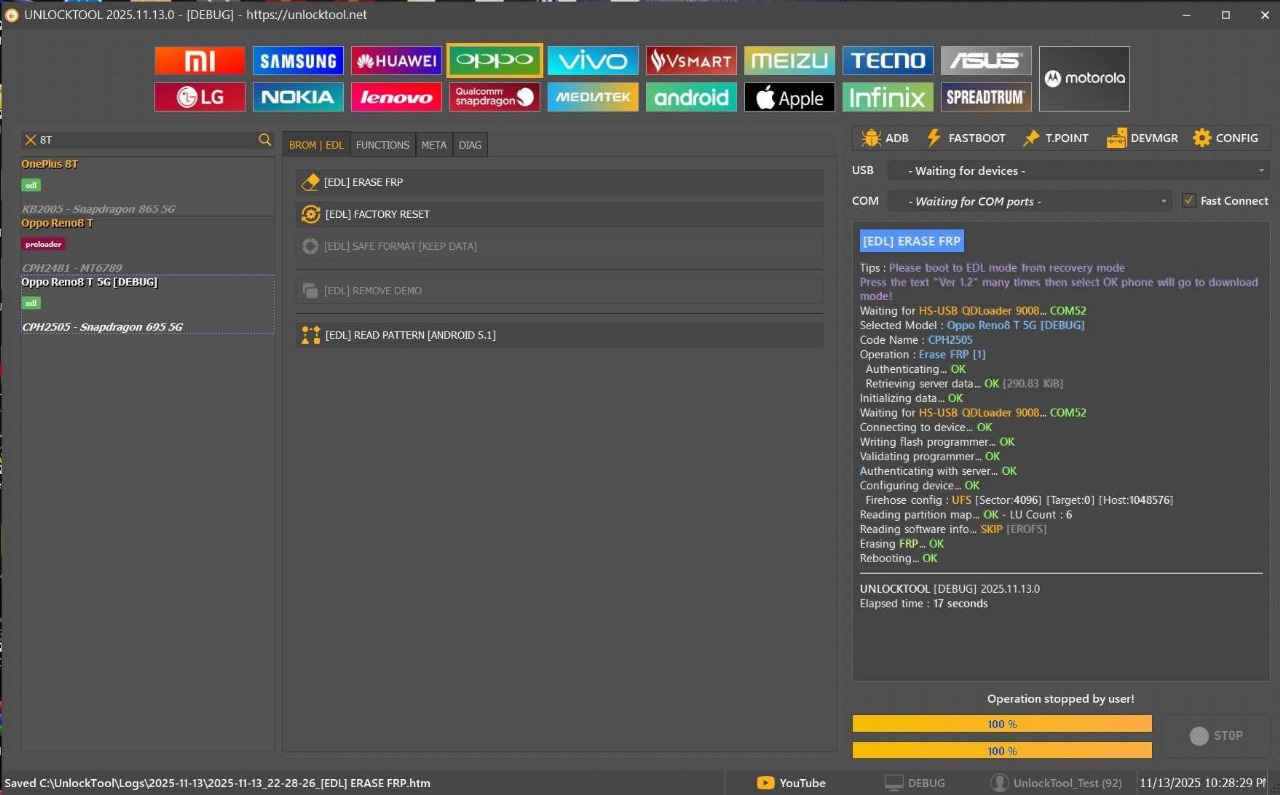
Task: Select OnePlus 8T in model list
Action: click(x=50, y=164)
